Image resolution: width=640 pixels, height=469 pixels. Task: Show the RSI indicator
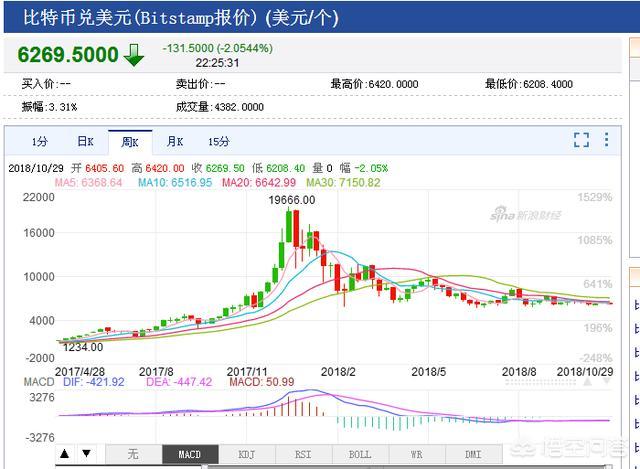pyautogui.click(x=303, y=454)
